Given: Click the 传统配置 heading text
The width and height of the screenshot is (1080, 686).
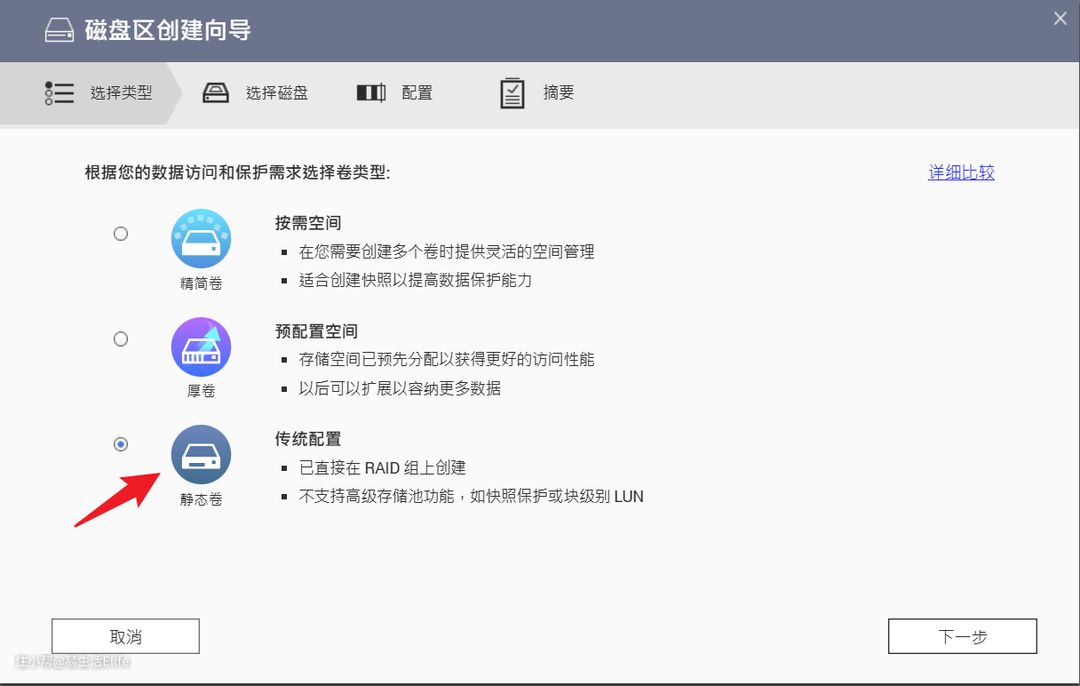Looking at the screenshot, I should click(x=308, y=439).
